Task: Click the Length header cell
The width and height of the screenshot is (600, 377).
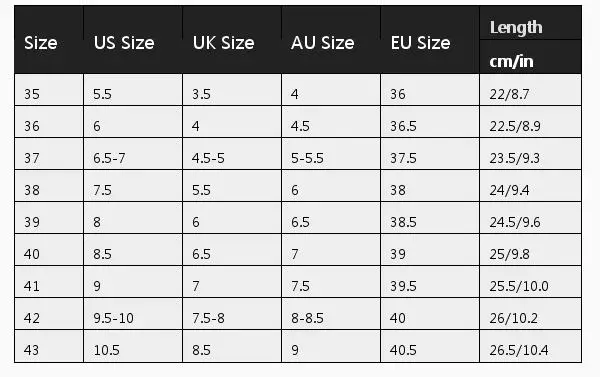Action: [530, 23]
